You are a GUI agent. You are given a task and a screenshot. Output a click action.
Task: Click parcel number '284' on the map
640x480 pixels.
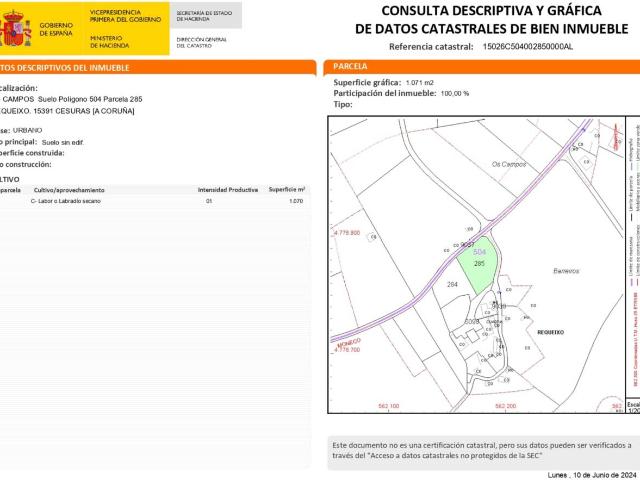452,284
